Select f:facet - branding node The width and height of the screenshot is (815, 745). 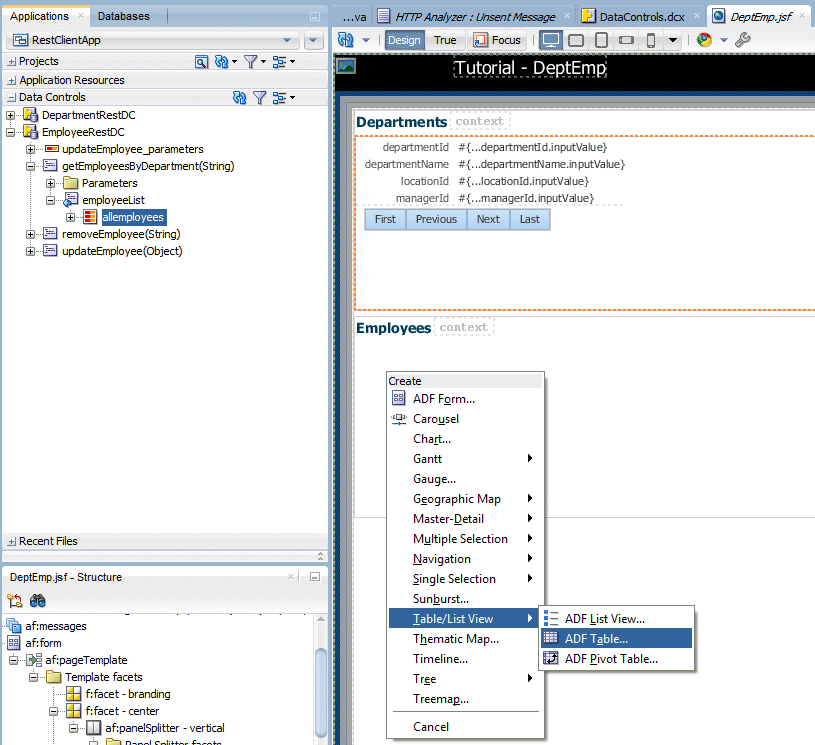pos(128,694)
